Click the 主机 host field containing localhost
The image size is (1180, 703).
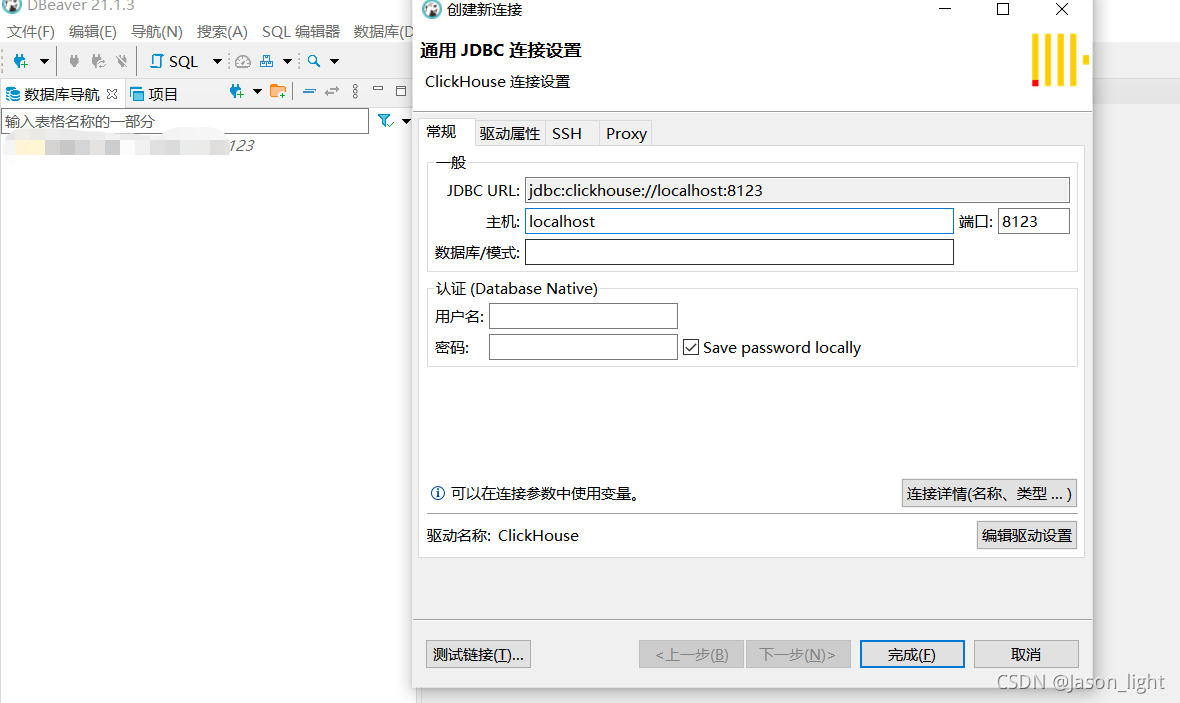[x=739, y=221]
